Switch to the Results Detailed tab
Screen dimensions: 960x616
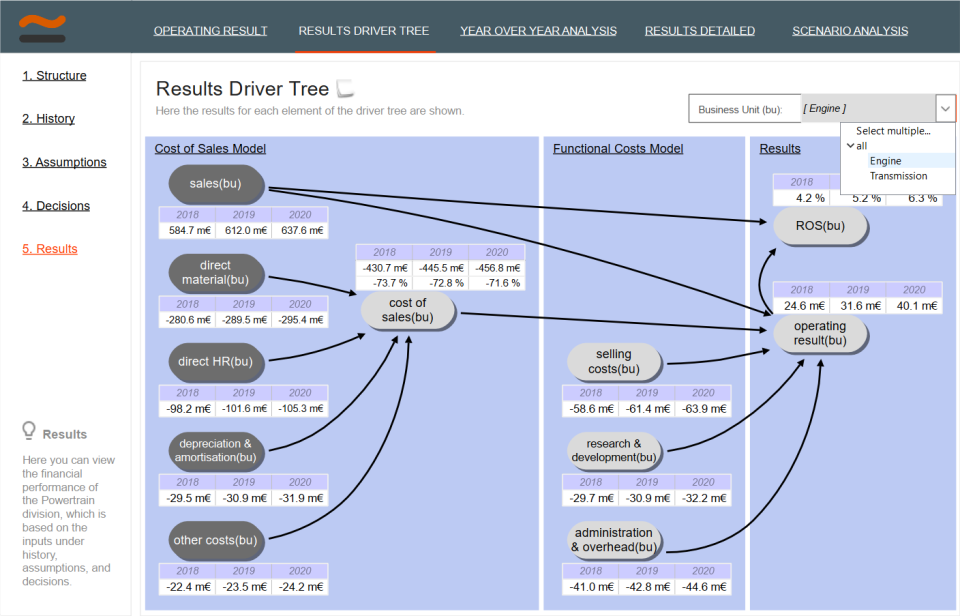click(699, 31)
